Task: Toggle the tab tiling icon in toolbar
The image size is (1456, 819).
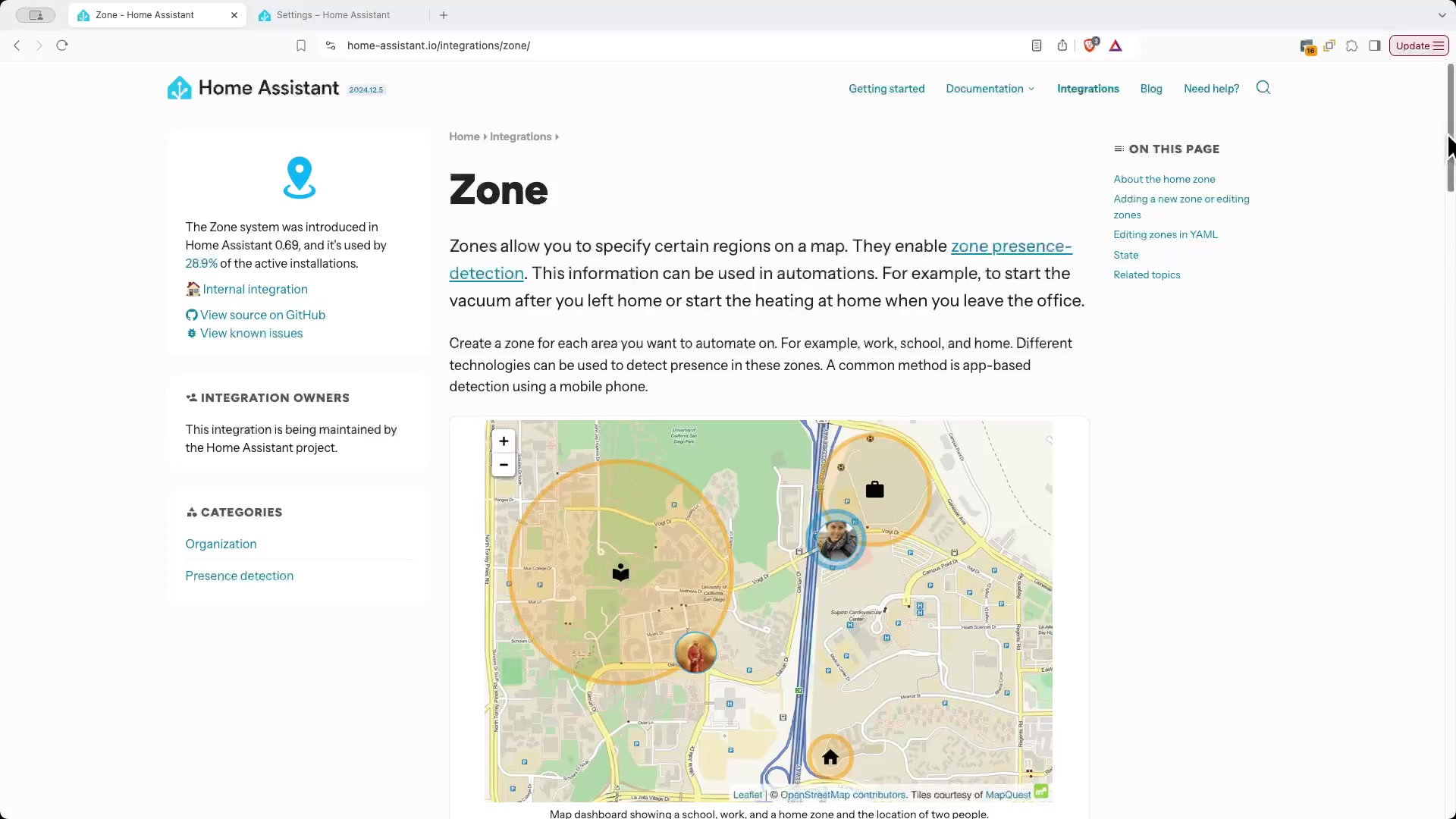Action: tap(1329, 45)
